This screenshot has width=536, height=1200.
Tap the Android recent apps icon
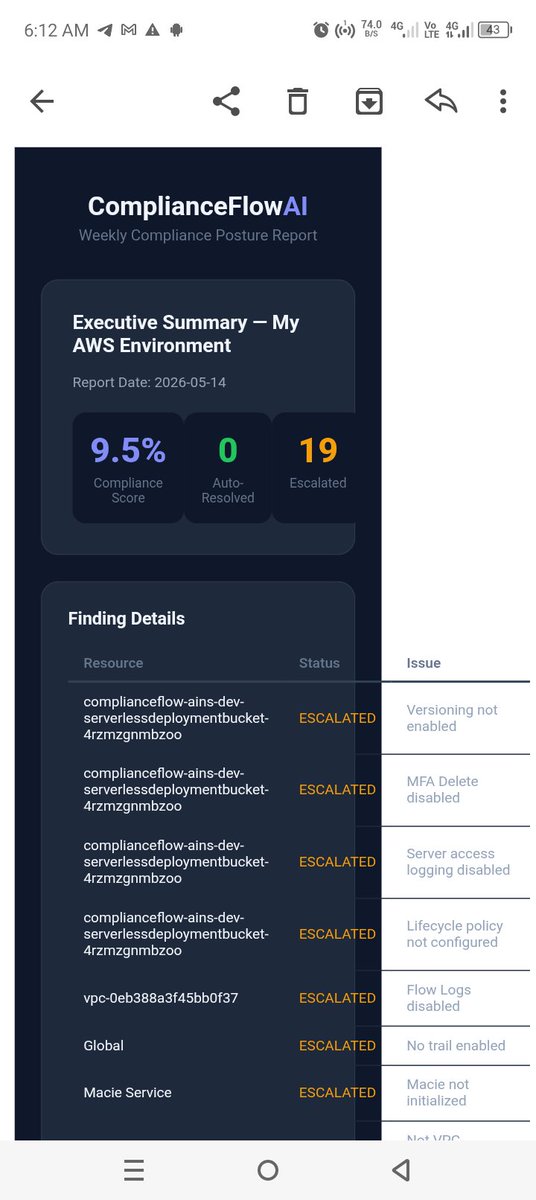click(134, 1170)
